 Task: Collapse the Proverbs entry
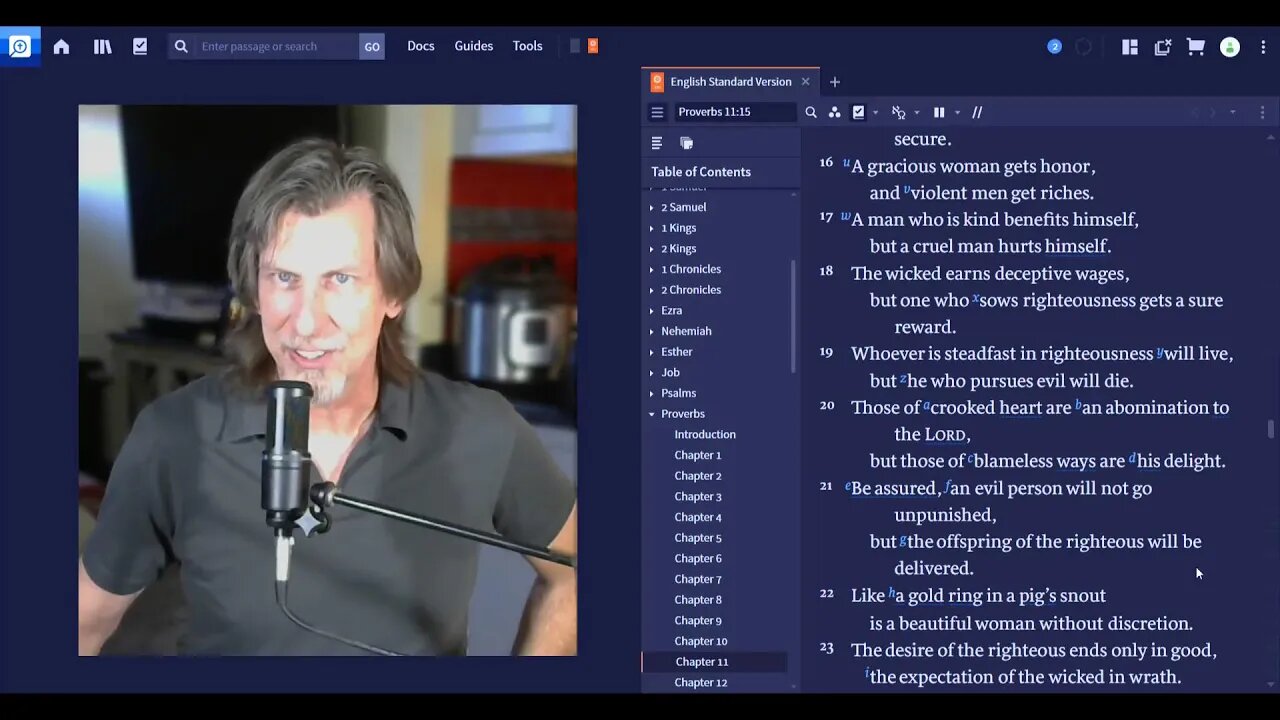click(x=651, y=414)
